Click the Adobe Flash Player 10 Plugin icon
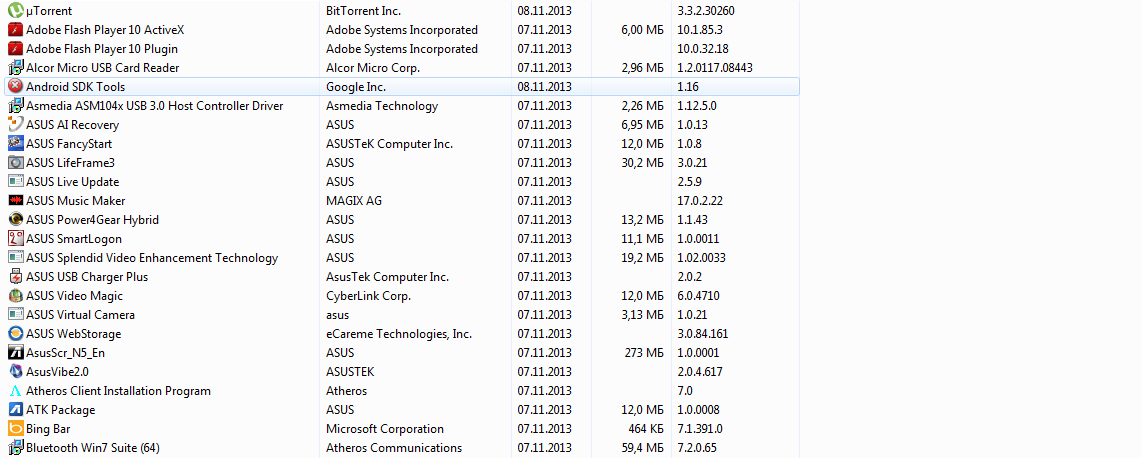This screenshot has height=458, width=1142. 15,49
